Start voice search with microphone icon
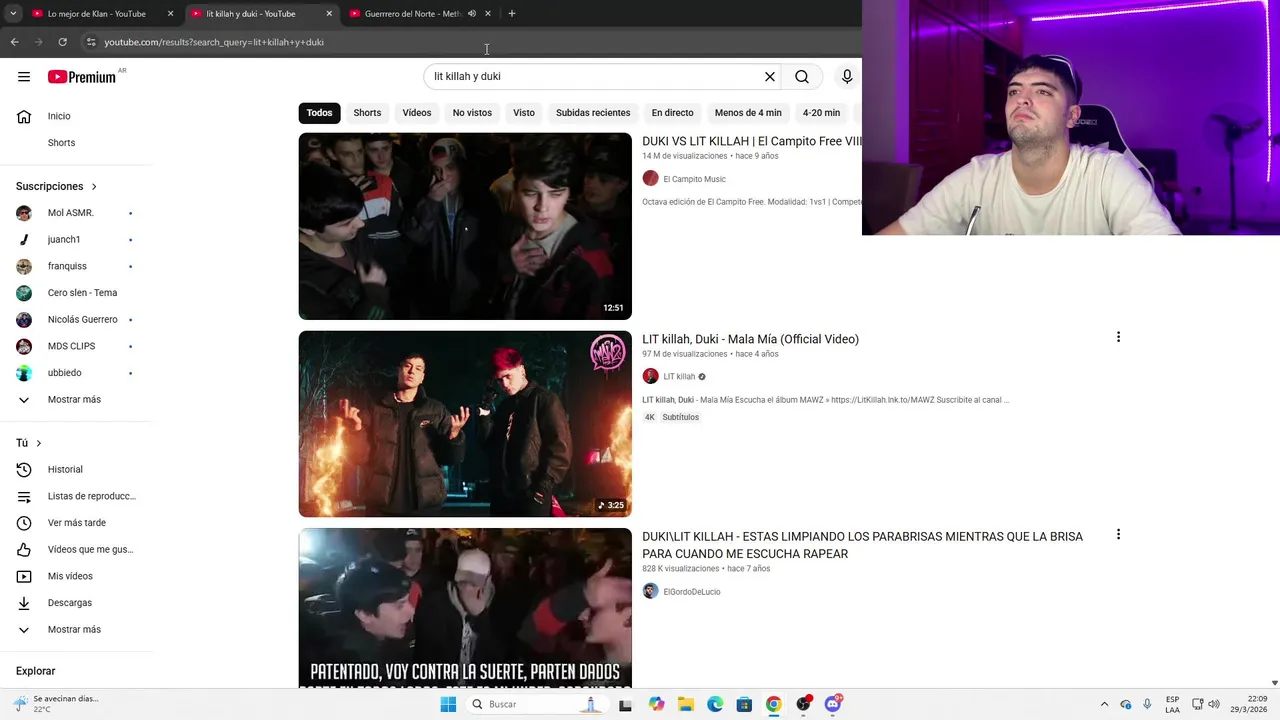 pyautogui.click(x=847, y=77)
